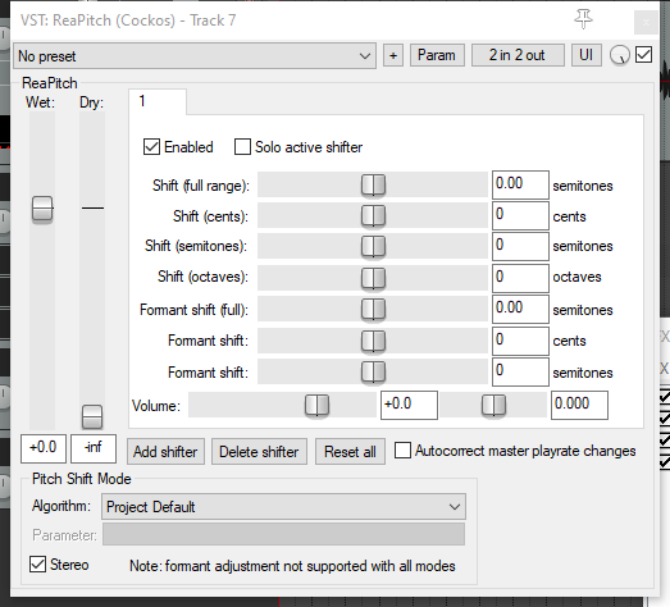
Task: Click the Shift (semitones) value field
Action: coord(520,246)
